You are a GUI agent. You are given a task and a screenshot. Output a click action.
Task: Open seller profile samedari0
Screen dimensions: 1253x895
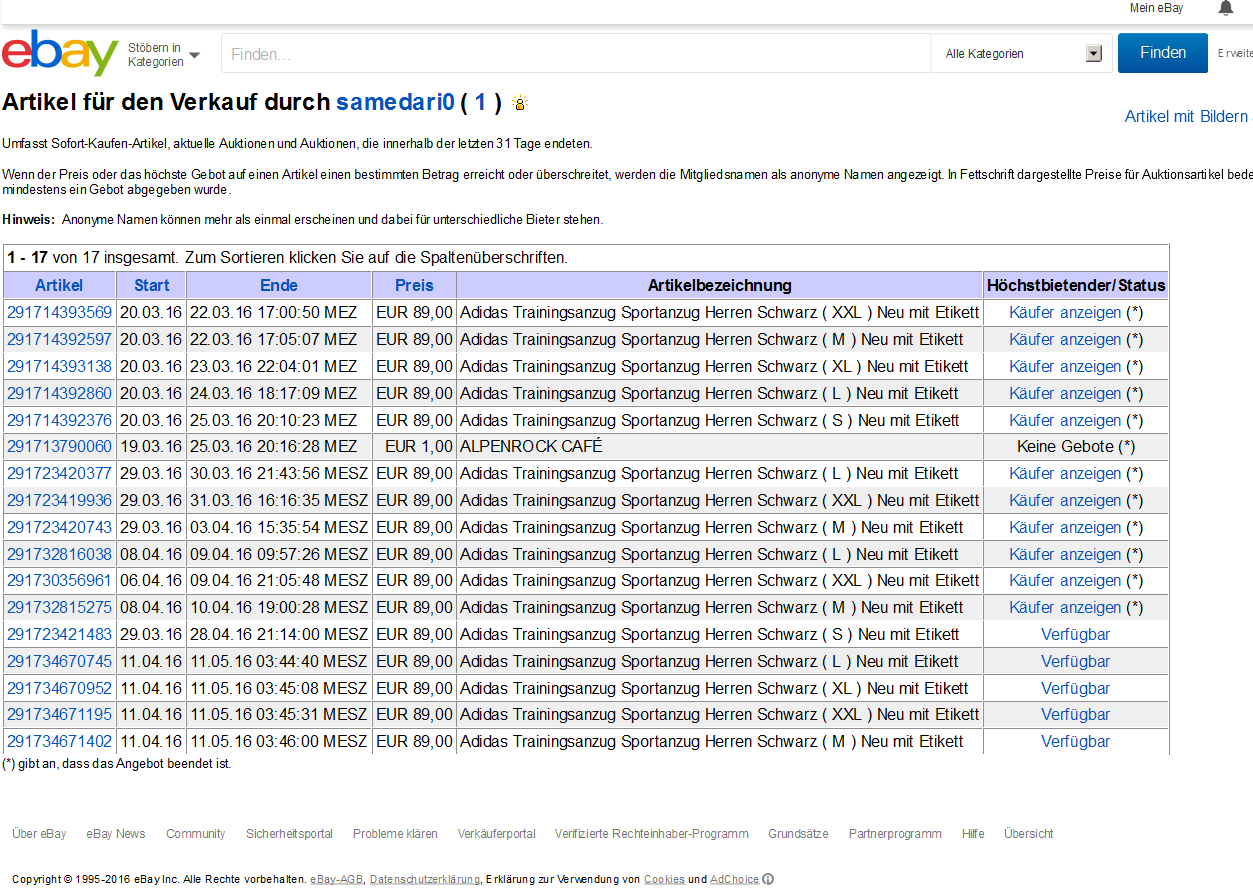[x=395, y=102]
